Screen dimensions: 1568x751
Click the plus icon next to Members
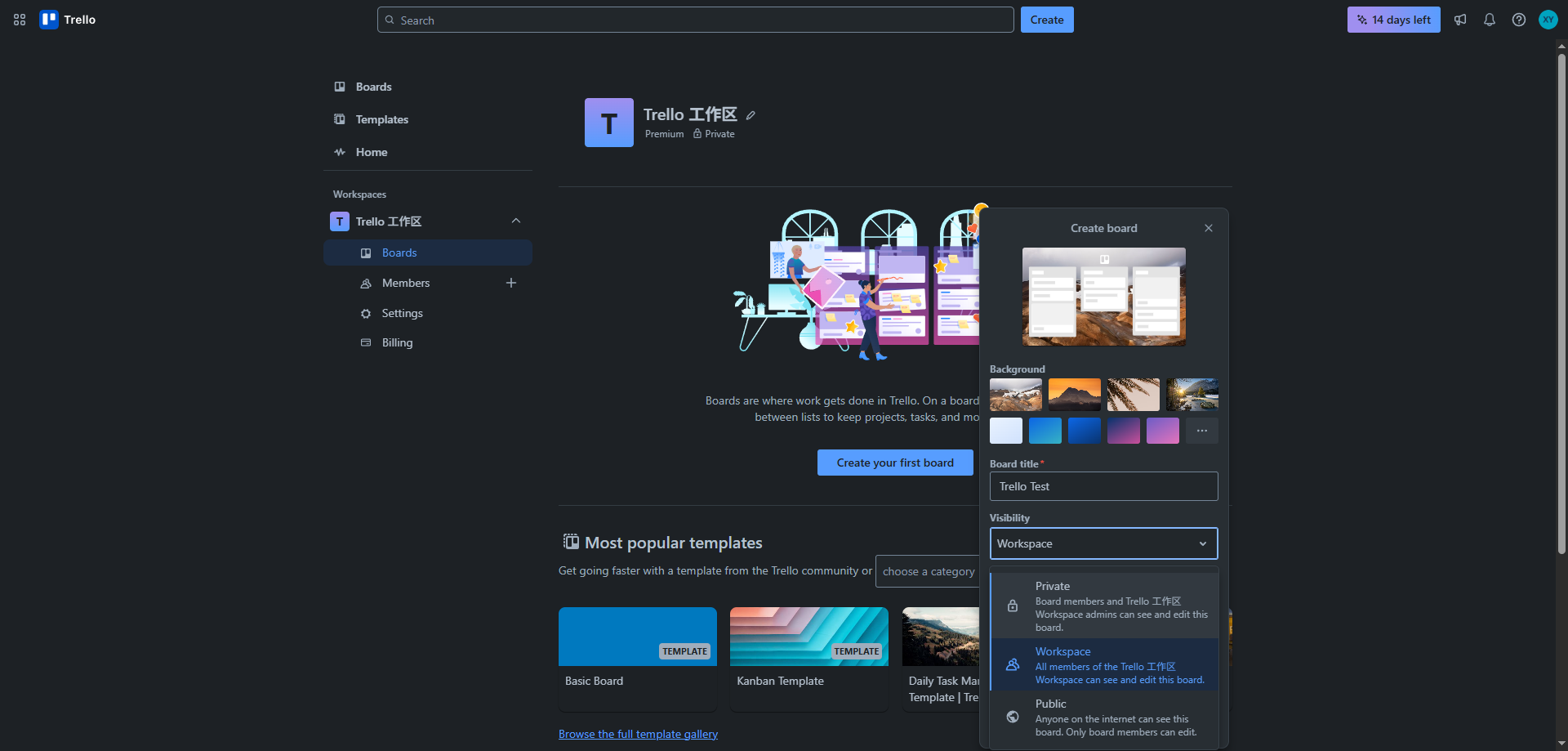tap(511, 283)
